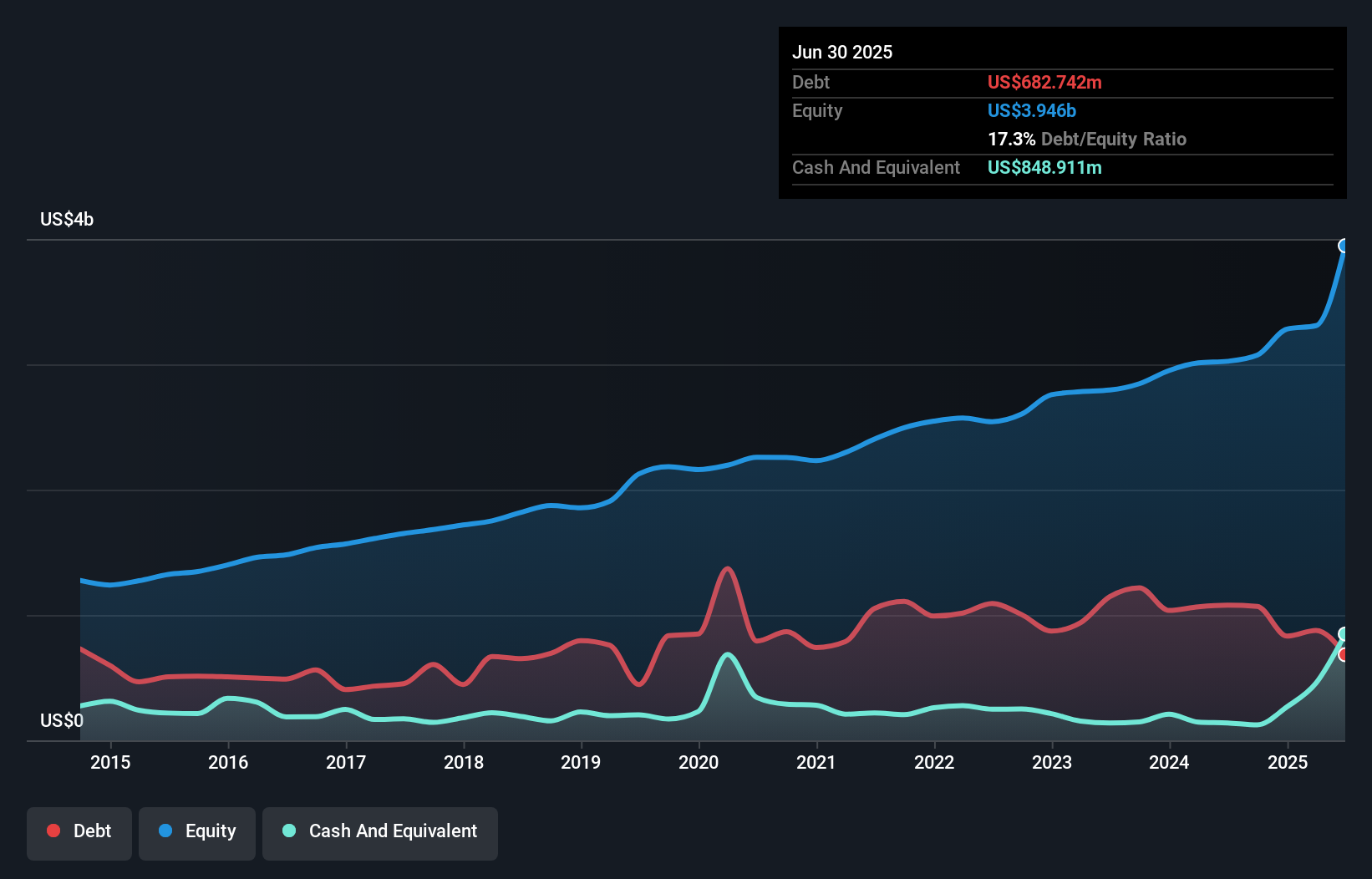Viewport: 1372px width, 879px height.
Task: Toggle the Equity series visibility
Action: (196, 831)
